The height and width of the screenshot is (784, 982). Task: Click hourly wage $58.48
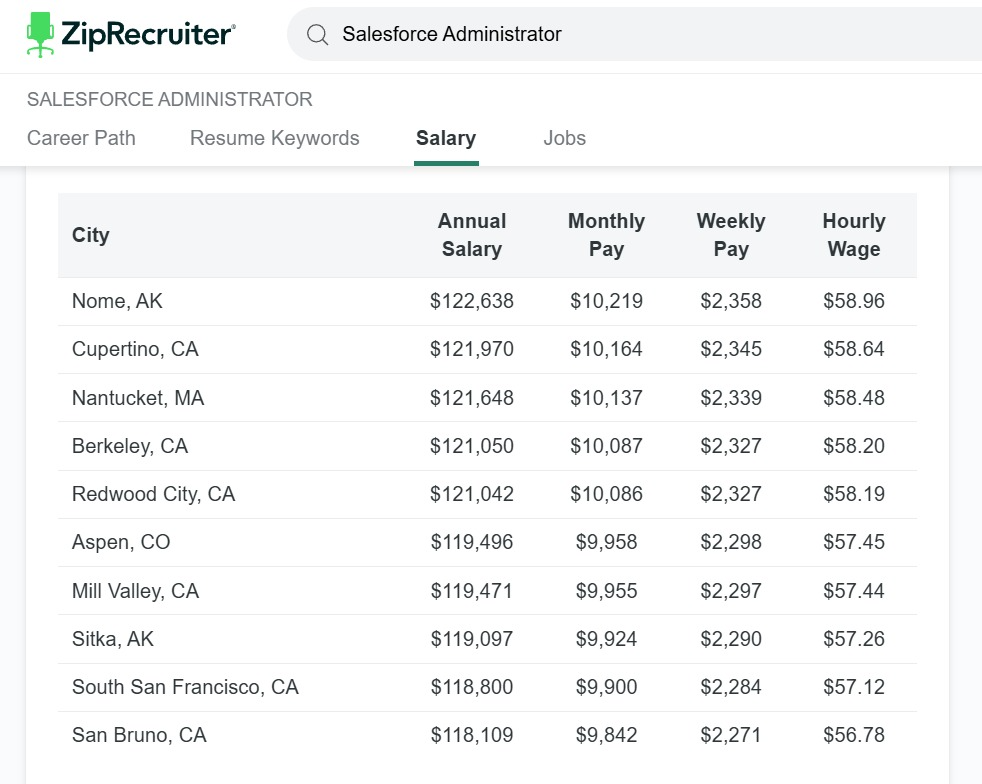[854, 398]
